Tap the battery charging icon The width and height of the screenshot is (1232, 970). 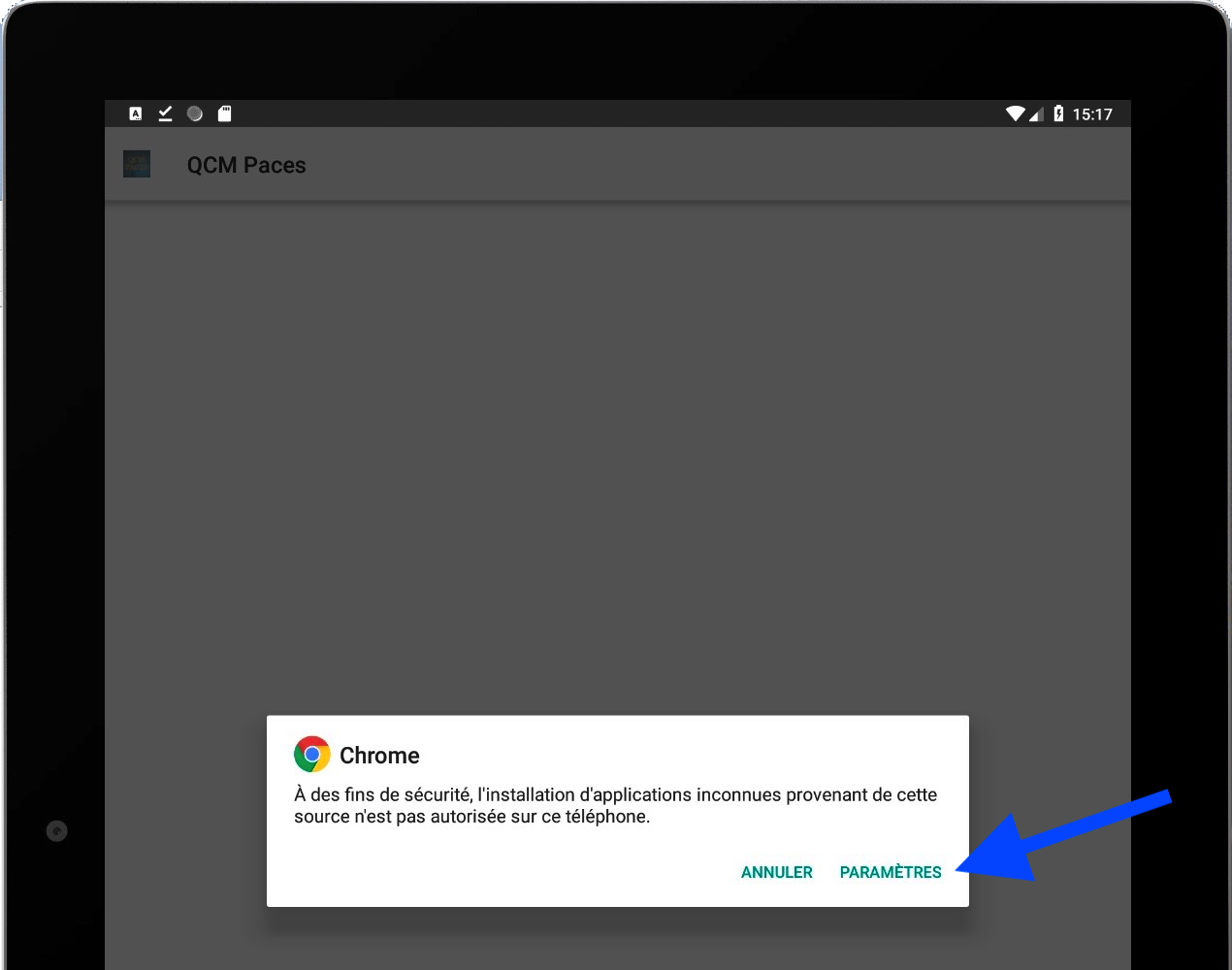tap(1058, 113)
